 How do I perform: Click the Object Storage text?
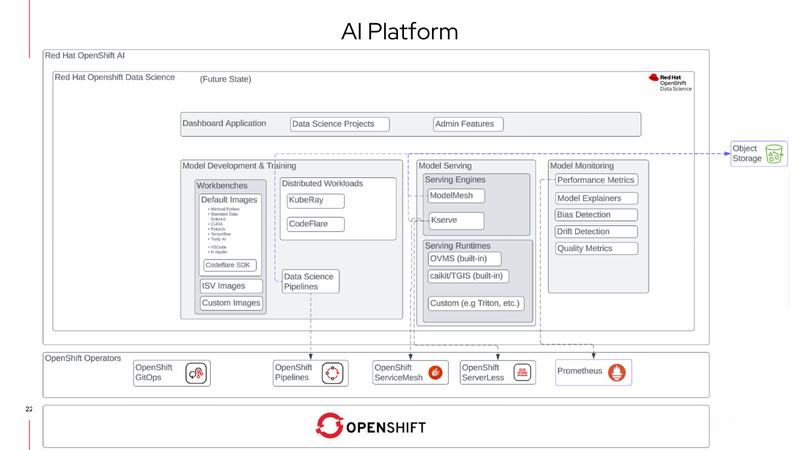(x=747, y=154)
